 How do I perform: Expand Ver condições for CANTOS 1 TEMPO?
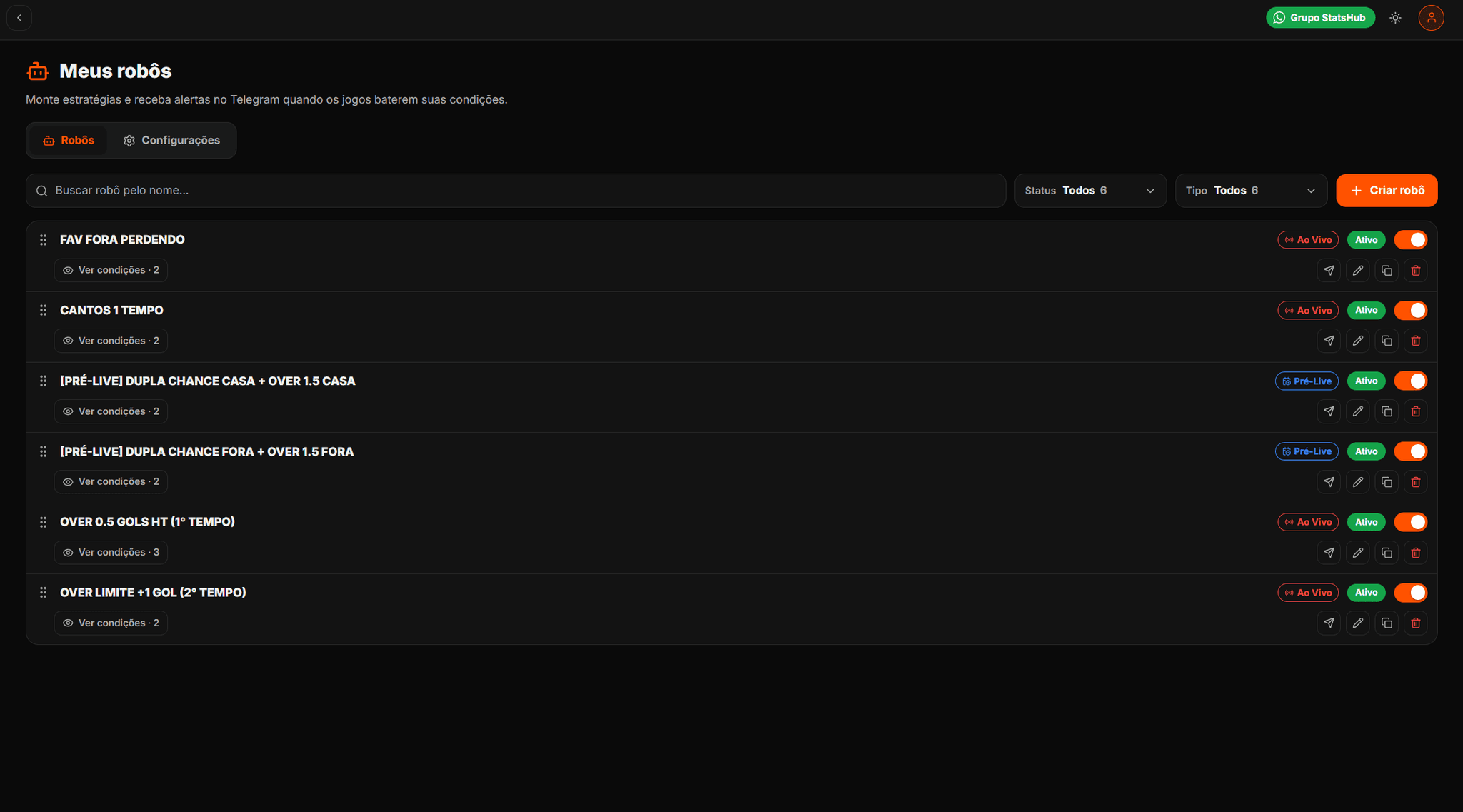(111, 341)
